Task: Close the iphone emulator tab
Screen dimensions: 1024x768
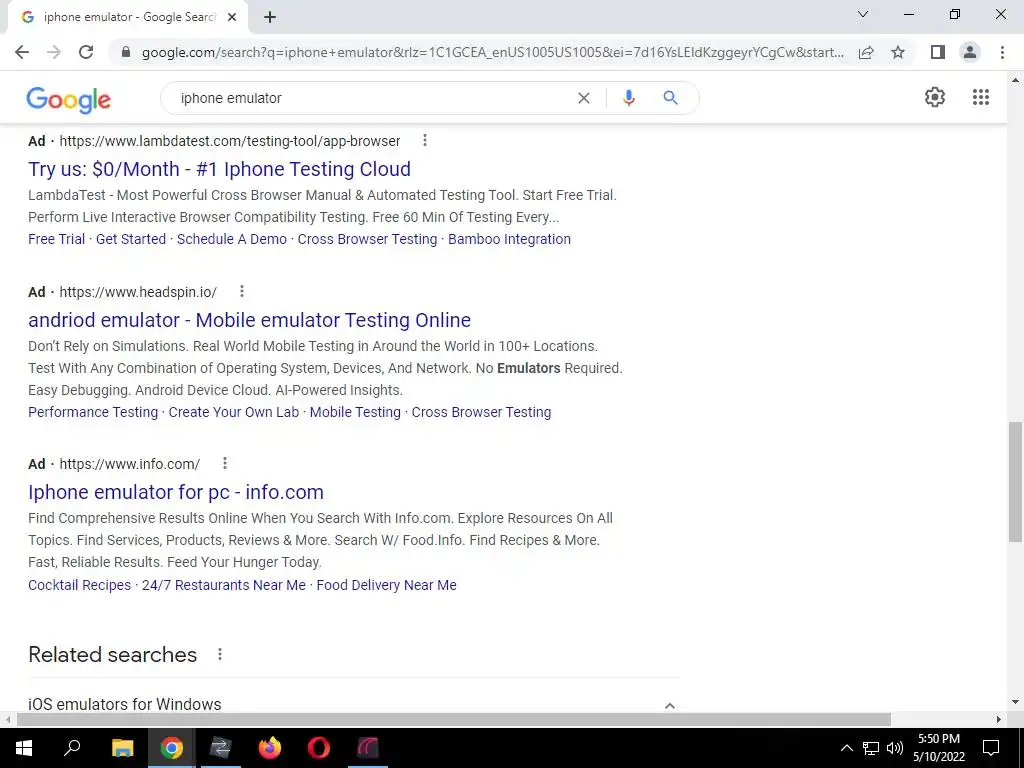Action: [232, 18]
